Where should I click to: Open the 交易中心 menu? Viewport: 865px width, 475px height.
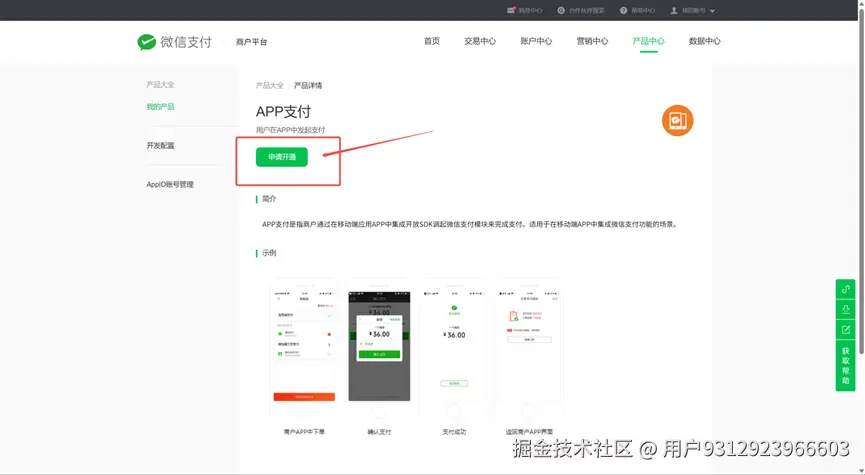pos(480,41)
